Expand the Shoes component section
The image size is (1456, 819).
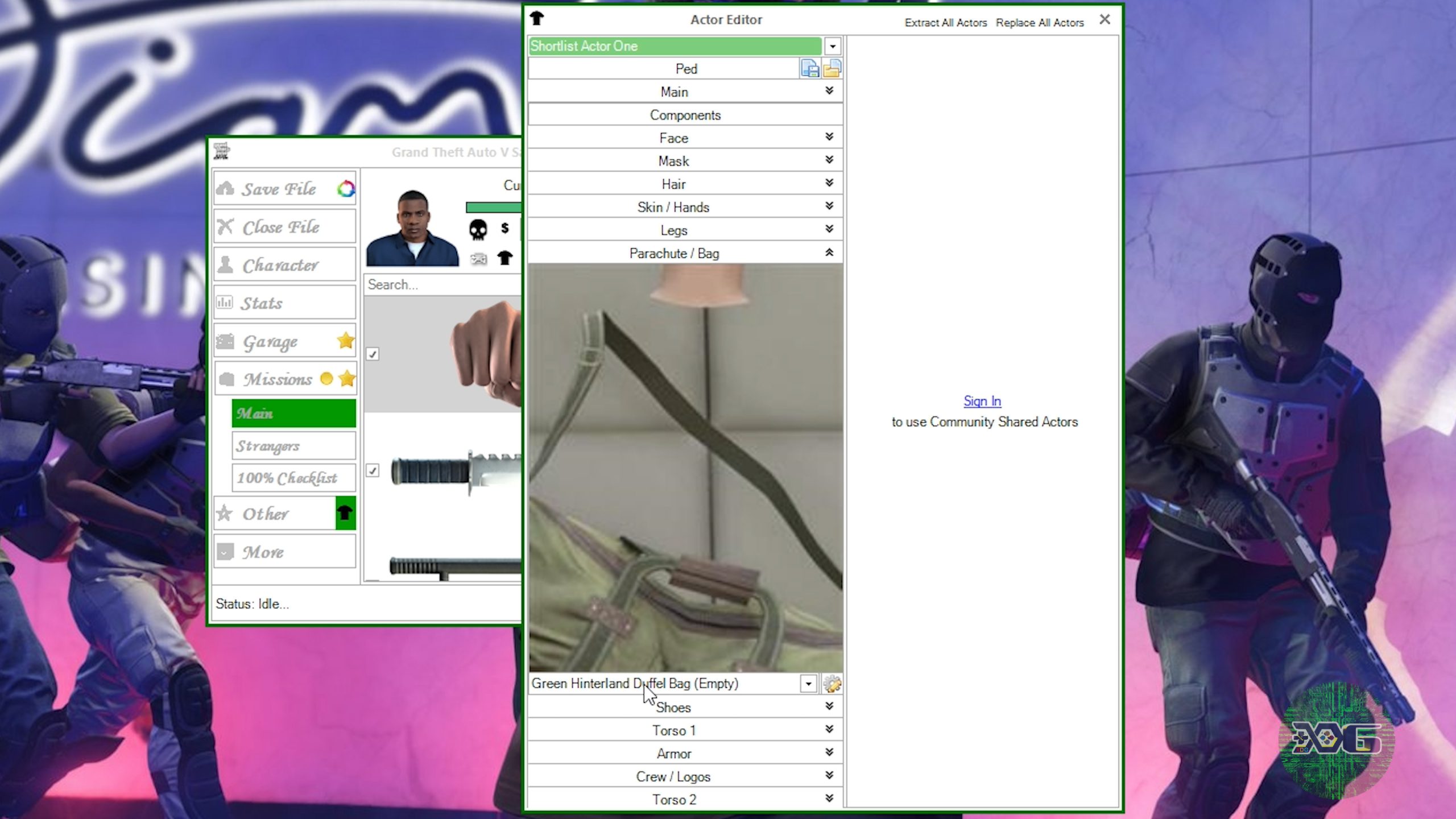[x=828, y=707]
